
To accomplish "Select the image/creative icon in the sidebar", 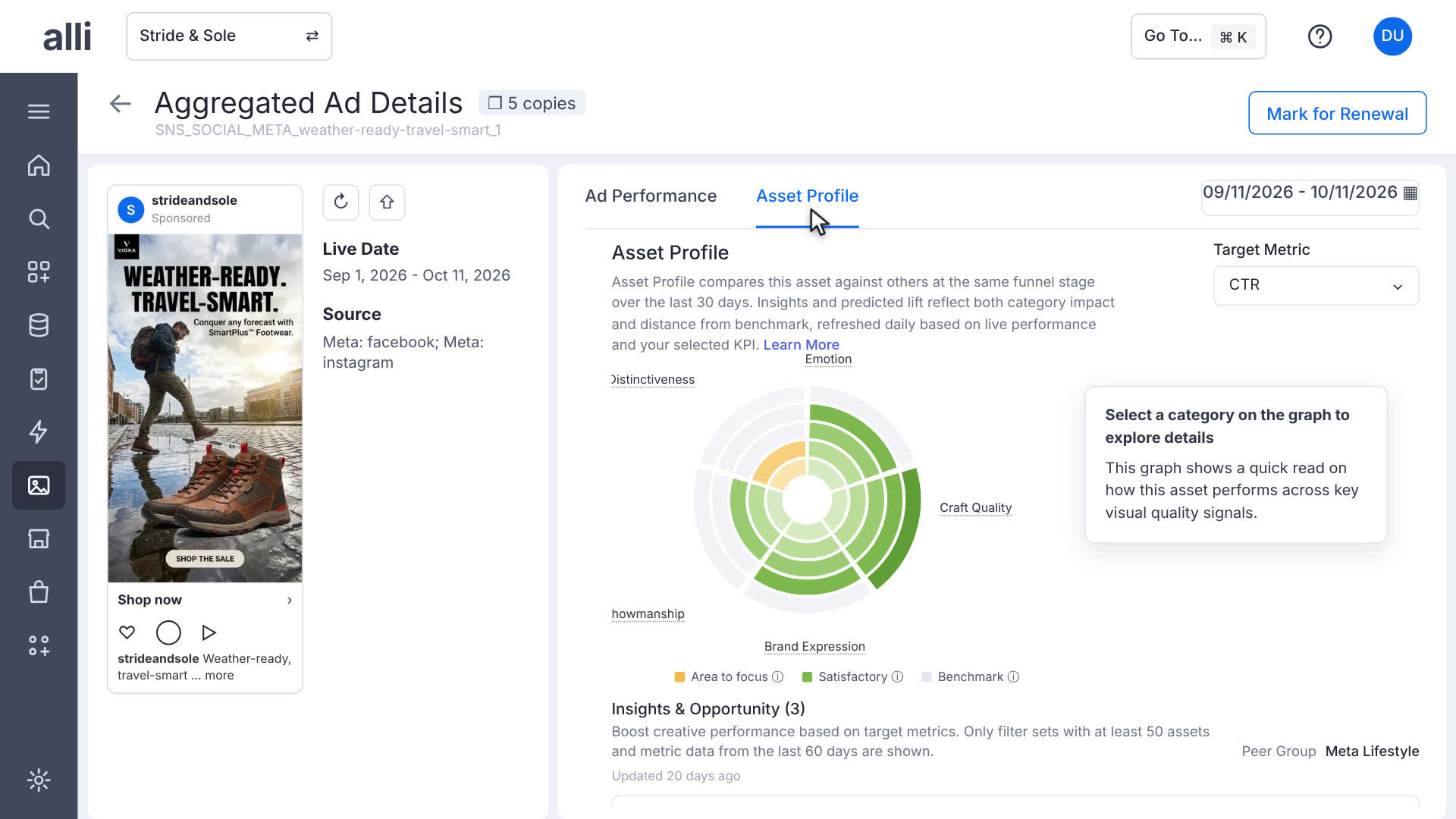I will [x=39, y=485].
